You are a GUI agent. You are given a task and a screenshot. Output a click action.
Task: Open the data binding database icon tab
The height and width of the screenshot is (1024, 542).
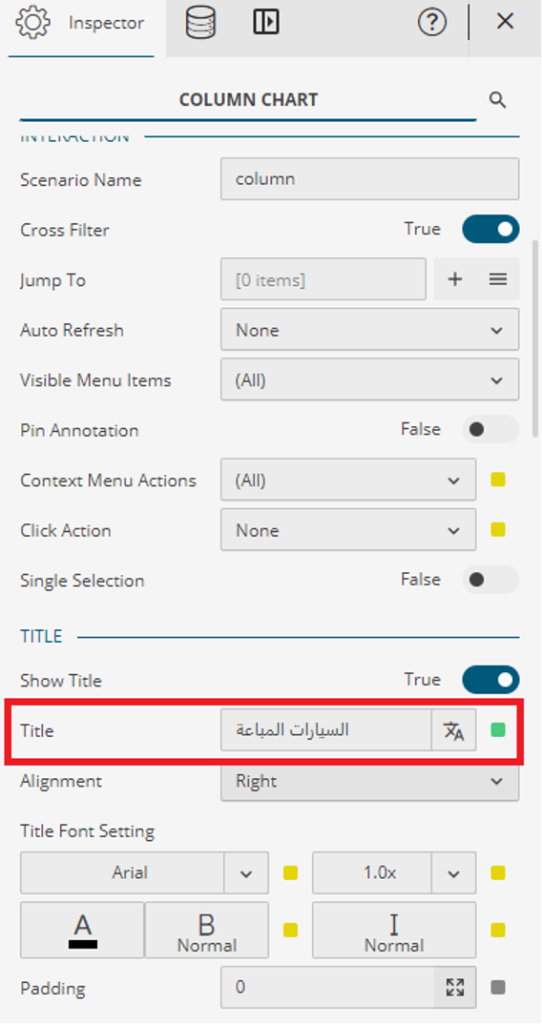(x=201, y=23)
